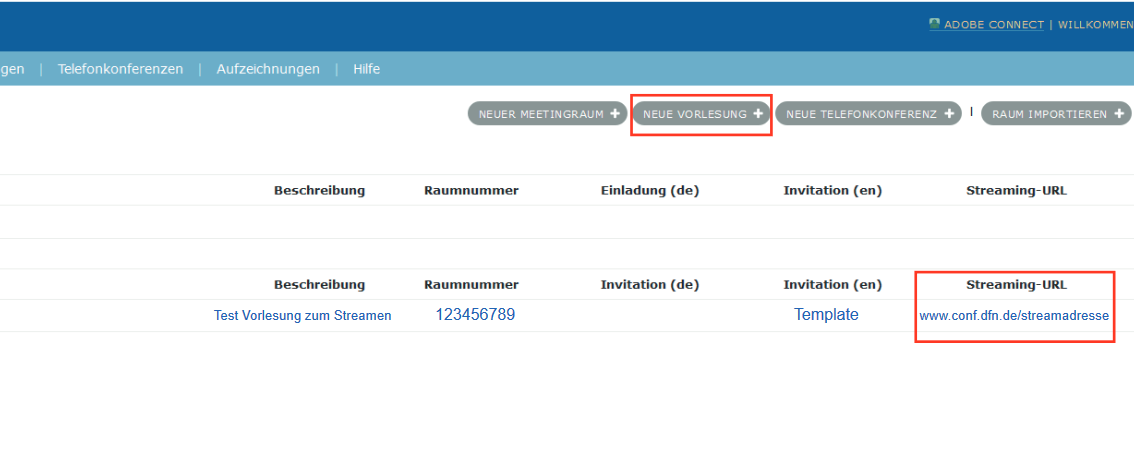Image resolution: width=1134 pixels, height=454 pixels.
Task: Select the Streaming-URL header in upper table
Action: click(1016, 190)
